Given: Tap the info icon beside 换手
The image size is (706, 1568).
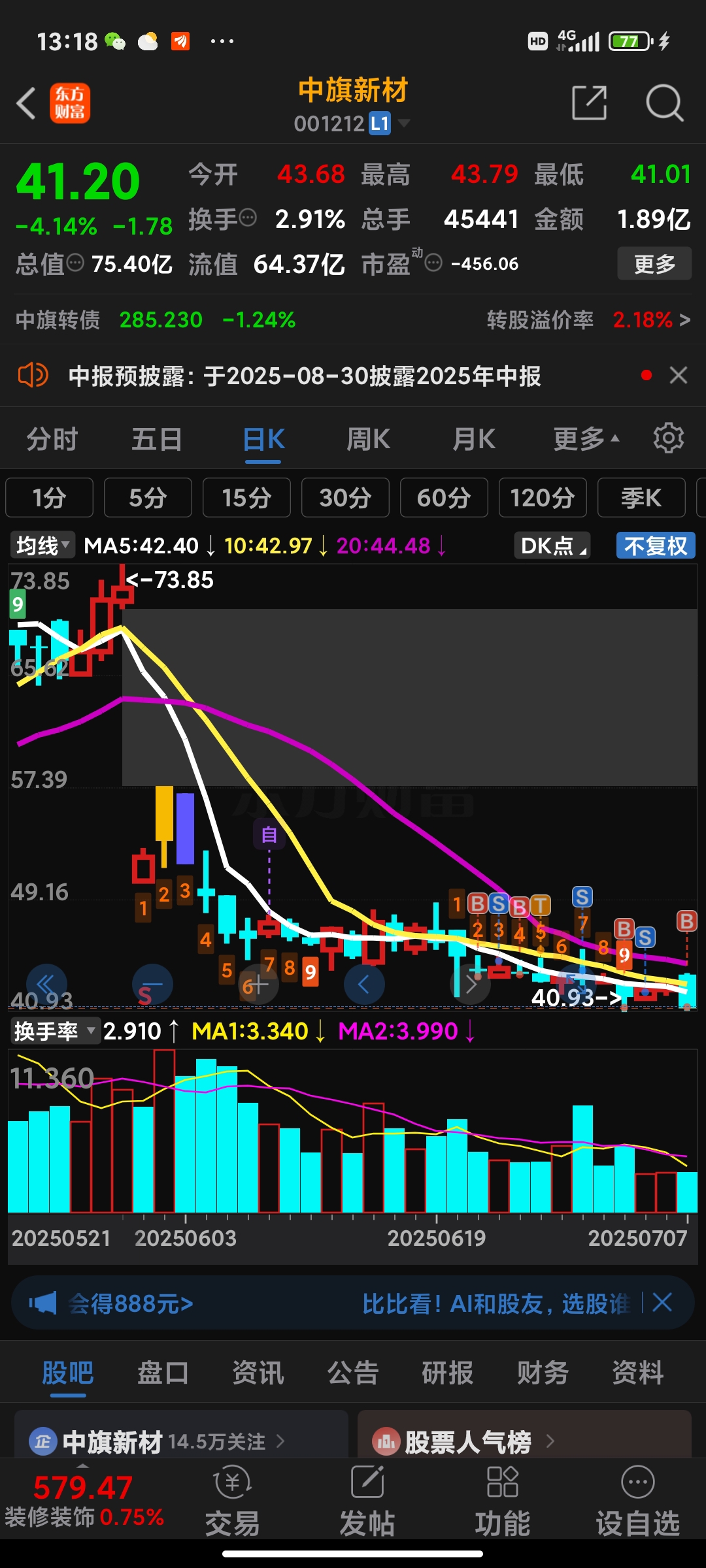Looking at the screenshot, I should pos(248,217).
